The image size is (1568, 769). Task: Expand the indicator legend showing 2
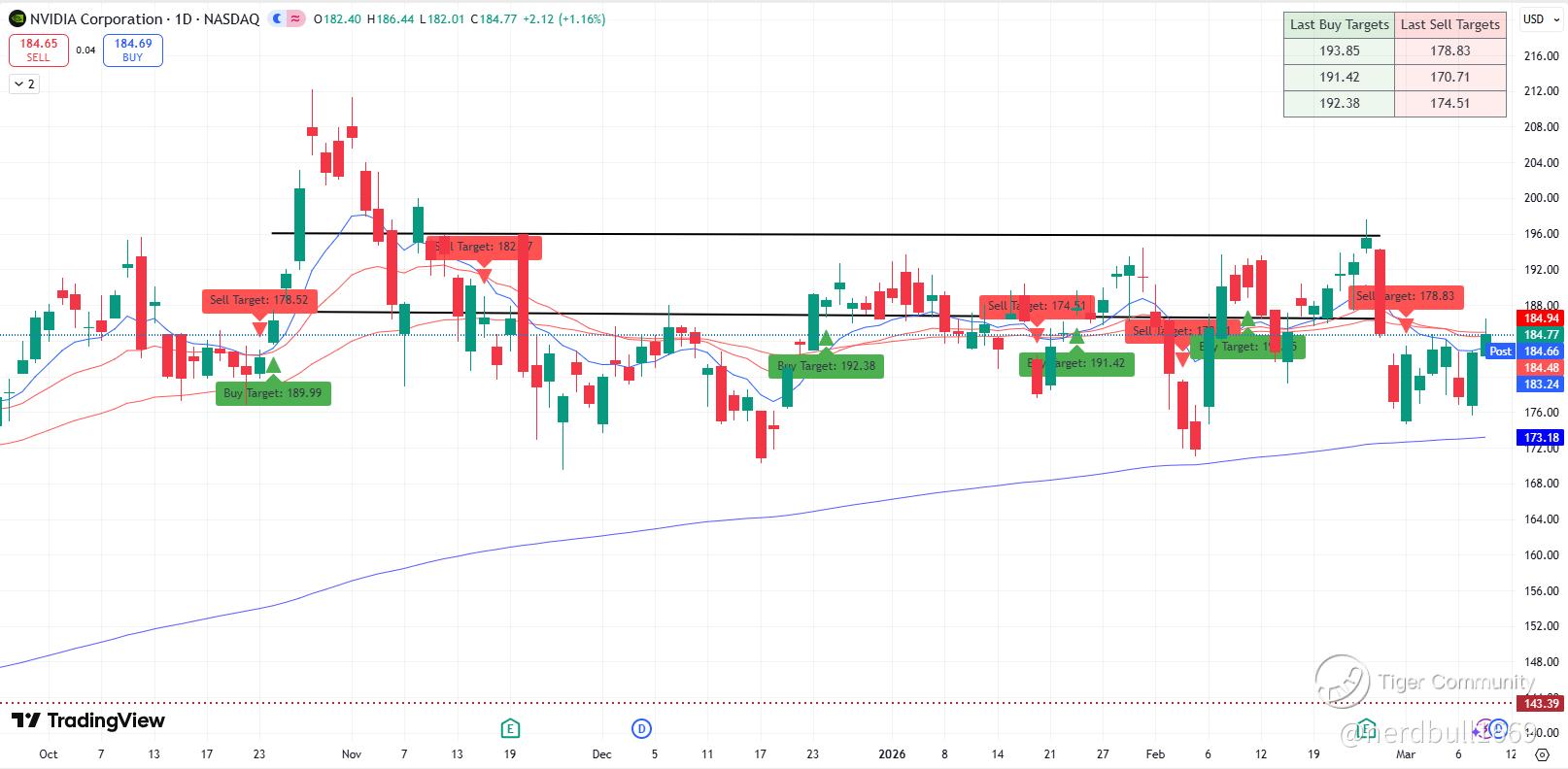[23, 84]
